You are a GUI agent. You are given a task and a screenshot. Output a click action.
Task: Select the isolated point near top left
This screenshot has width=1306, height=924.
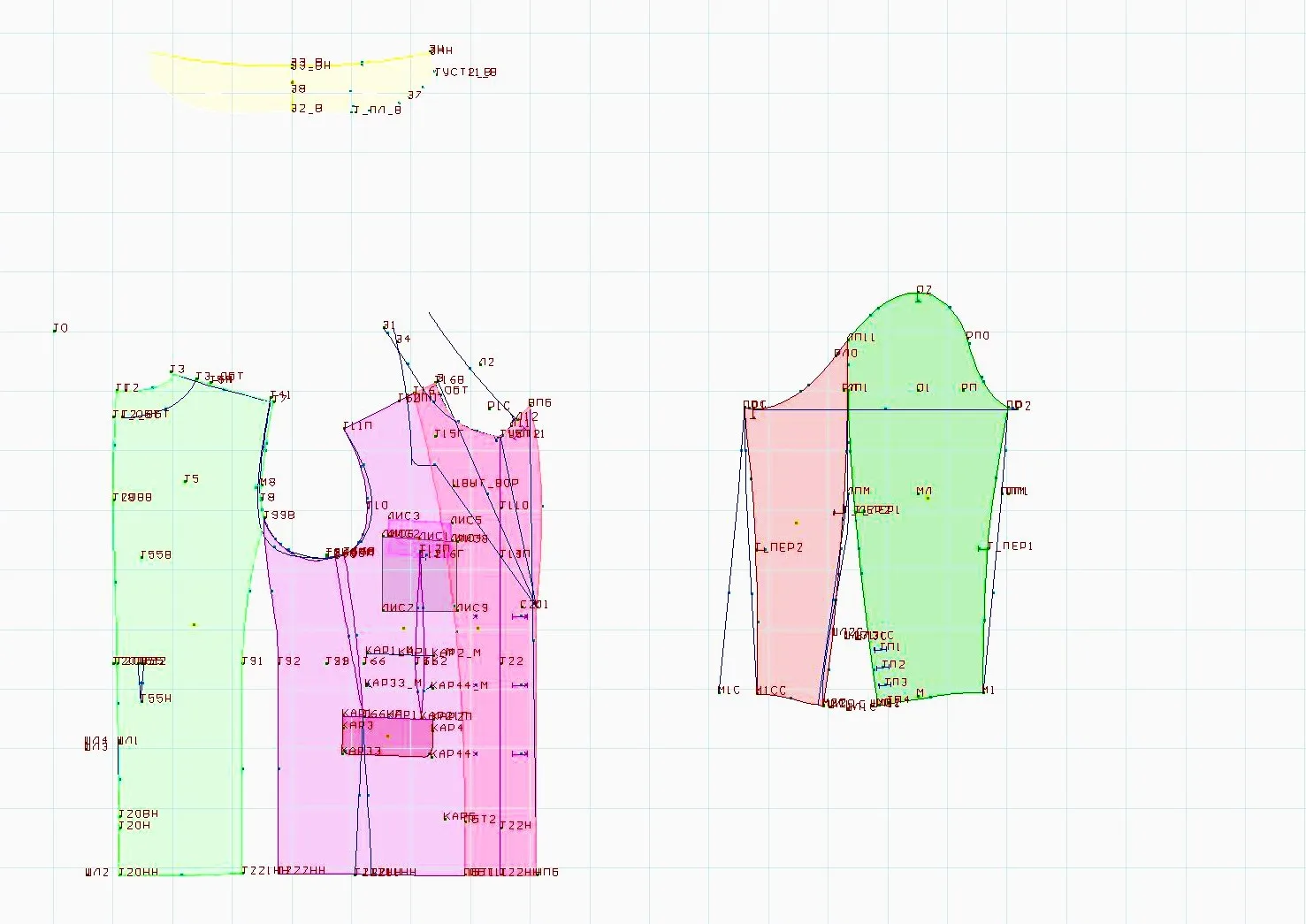(55, 329)
